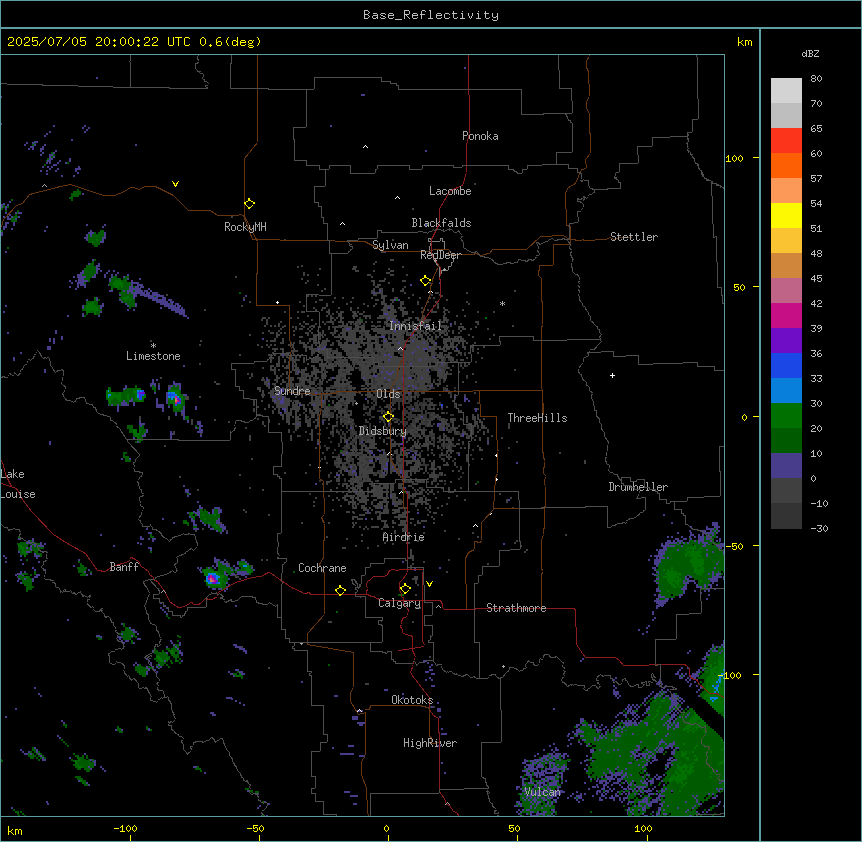Click the Stettler city label
This screenshot has width=862, height=842.
pos(634,237)
